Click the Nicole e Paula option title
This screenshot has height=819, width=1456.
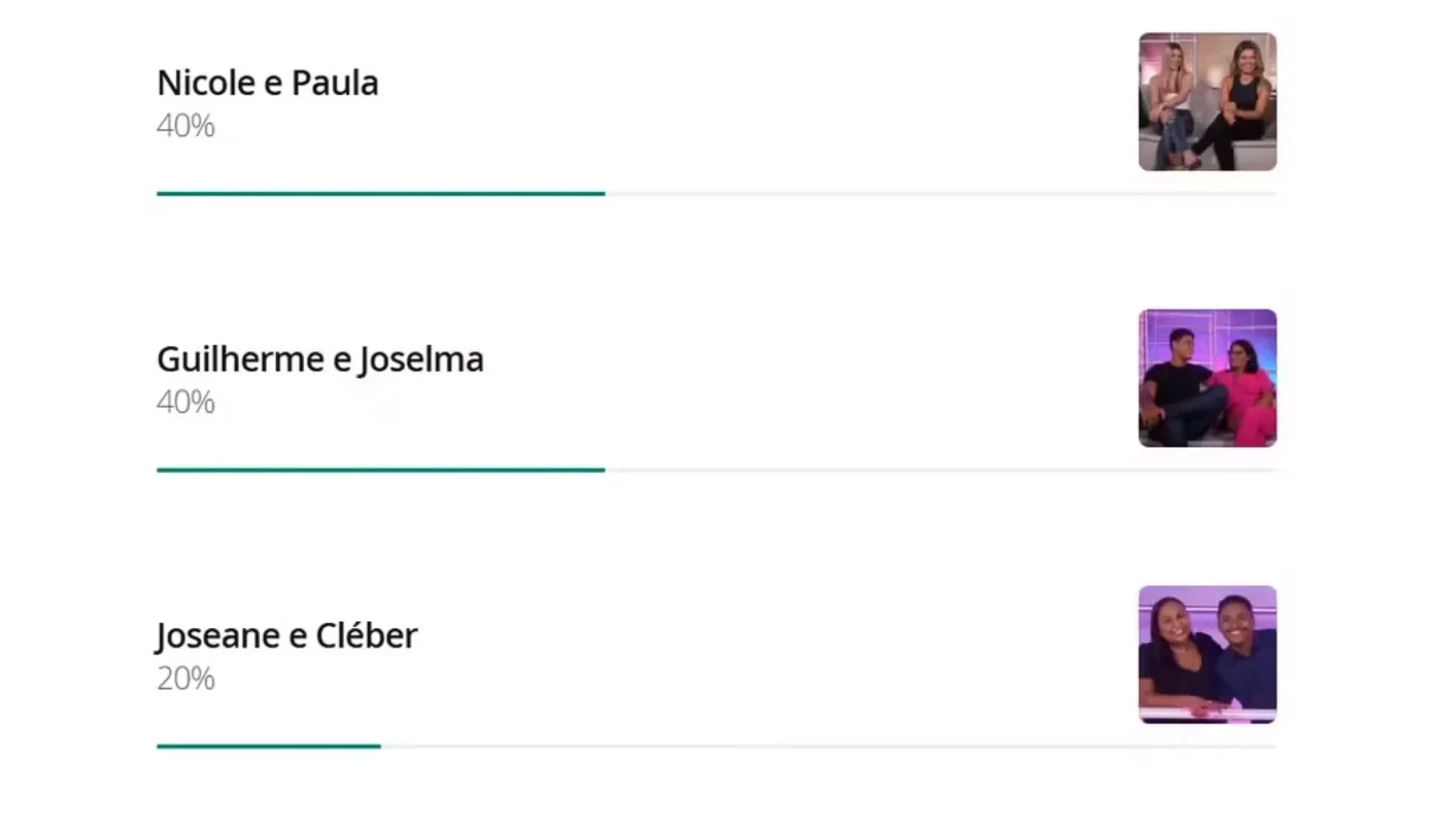(267, 83)
